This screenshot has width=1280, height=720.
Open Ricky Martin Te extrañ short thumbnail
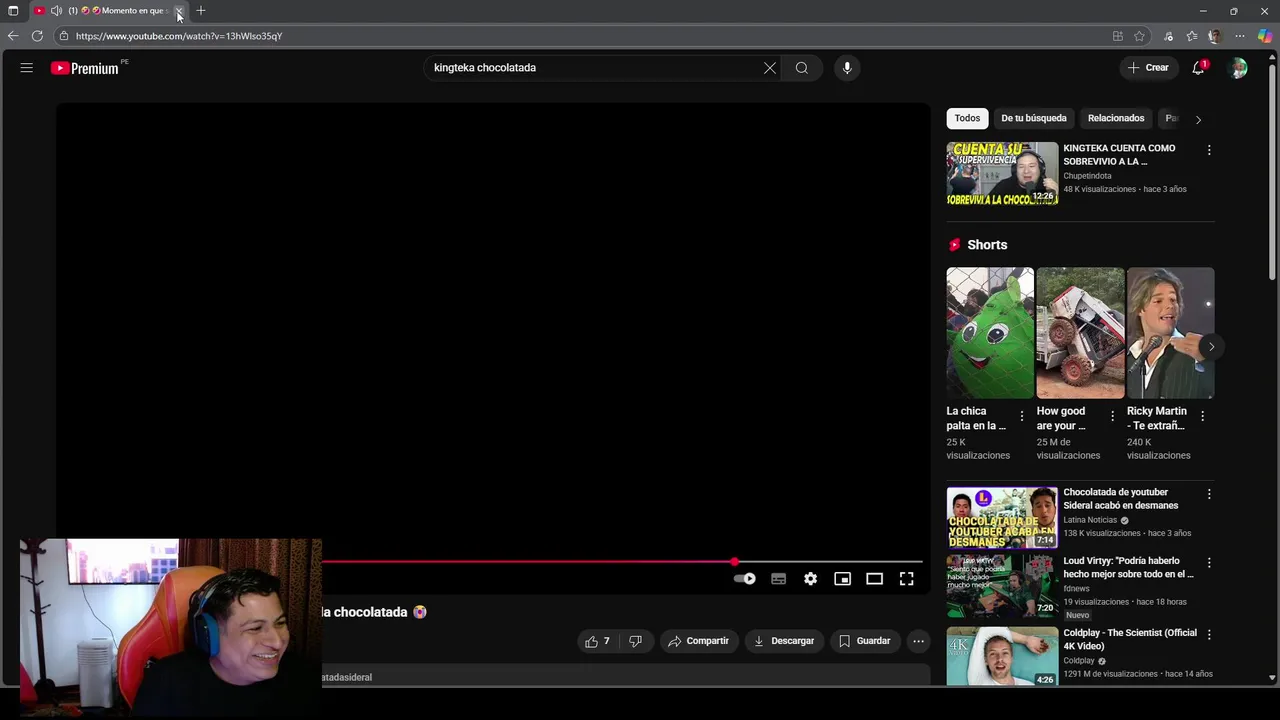(x=1170, y=333)
